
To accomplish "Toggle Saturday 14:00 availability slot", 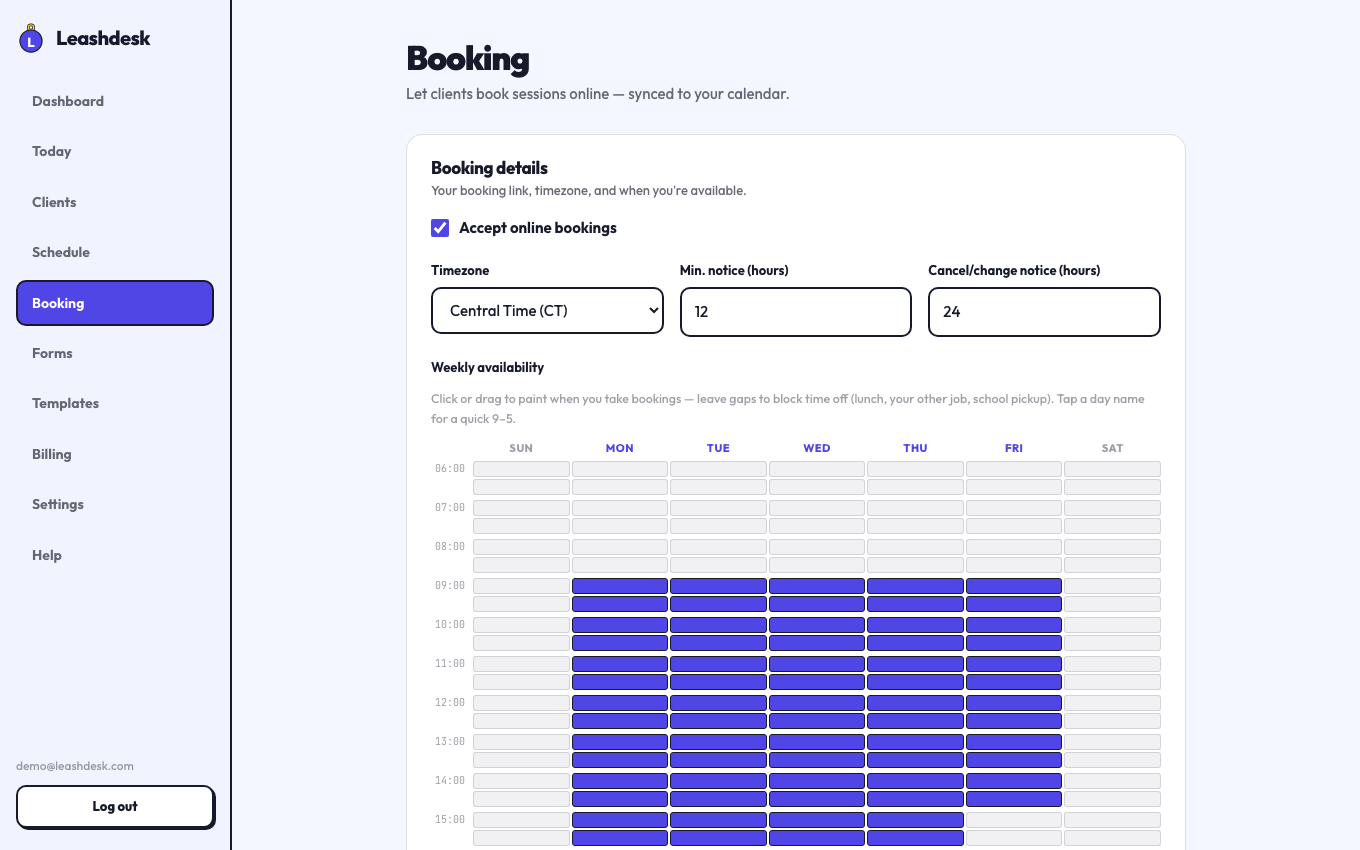I will (1112, 781).
